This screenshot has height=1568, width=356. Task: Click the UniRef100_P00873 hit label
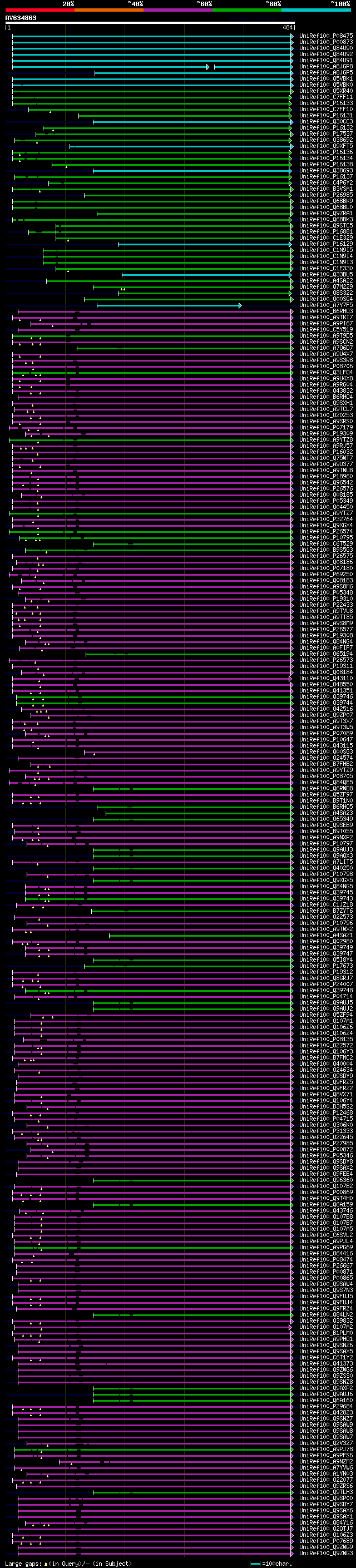pos(326,42)
